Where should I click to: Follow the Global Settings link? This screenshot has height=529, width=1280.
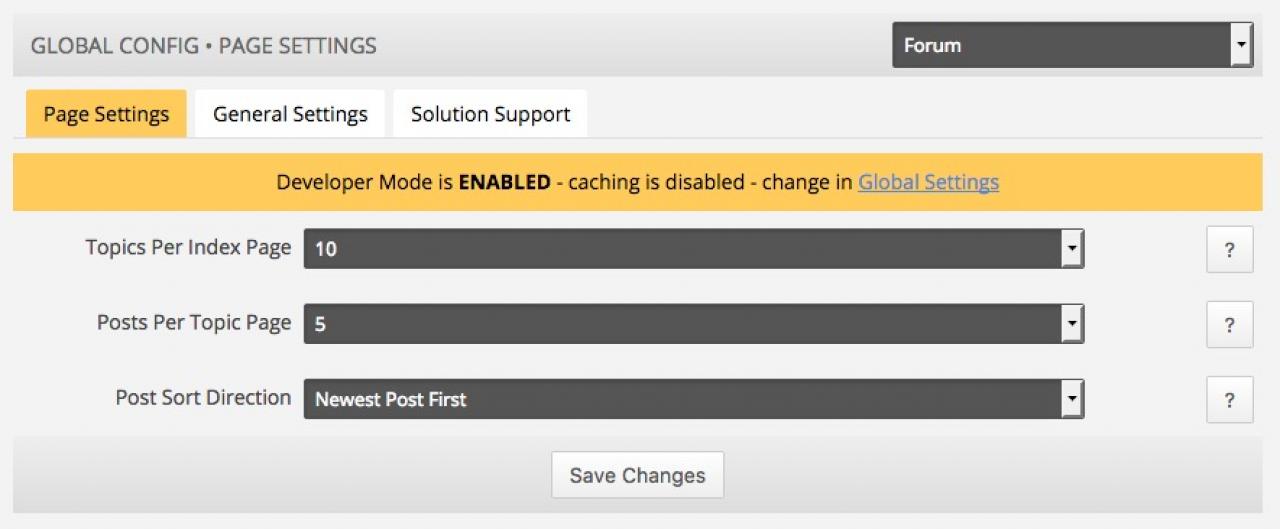928,182
